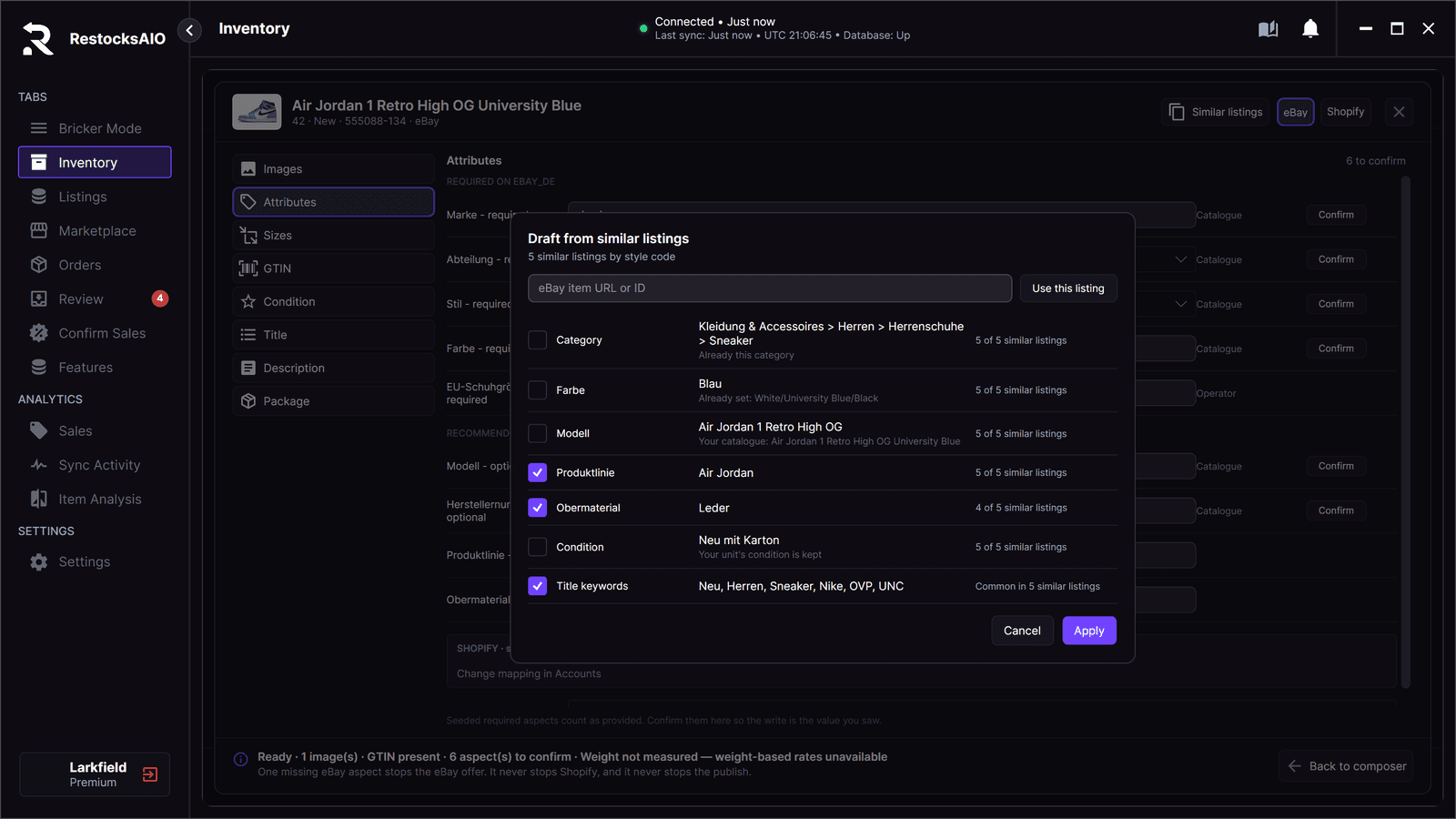Check the Farbe checkbox
The image size is (1456, 819).
(x=538, y=390)
